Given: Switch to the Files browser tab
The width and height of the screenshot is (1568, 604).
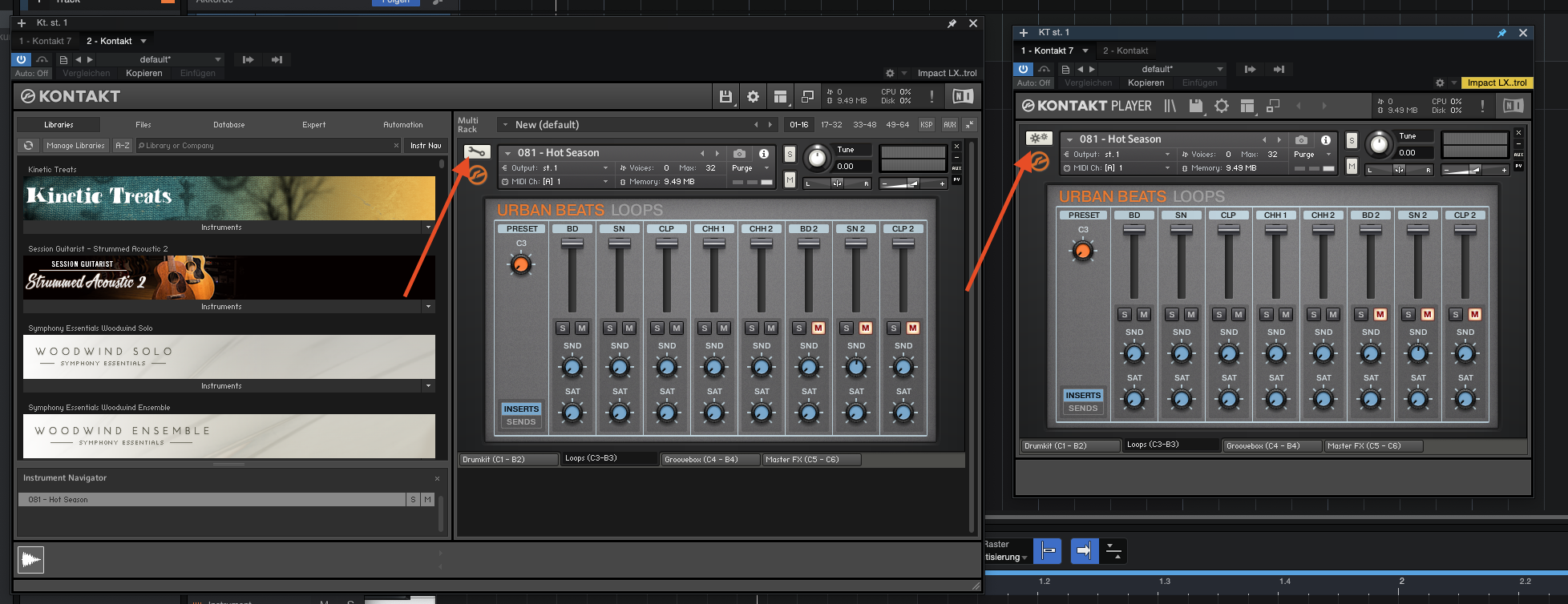Looking at the screenshot, I should (143, 125).
